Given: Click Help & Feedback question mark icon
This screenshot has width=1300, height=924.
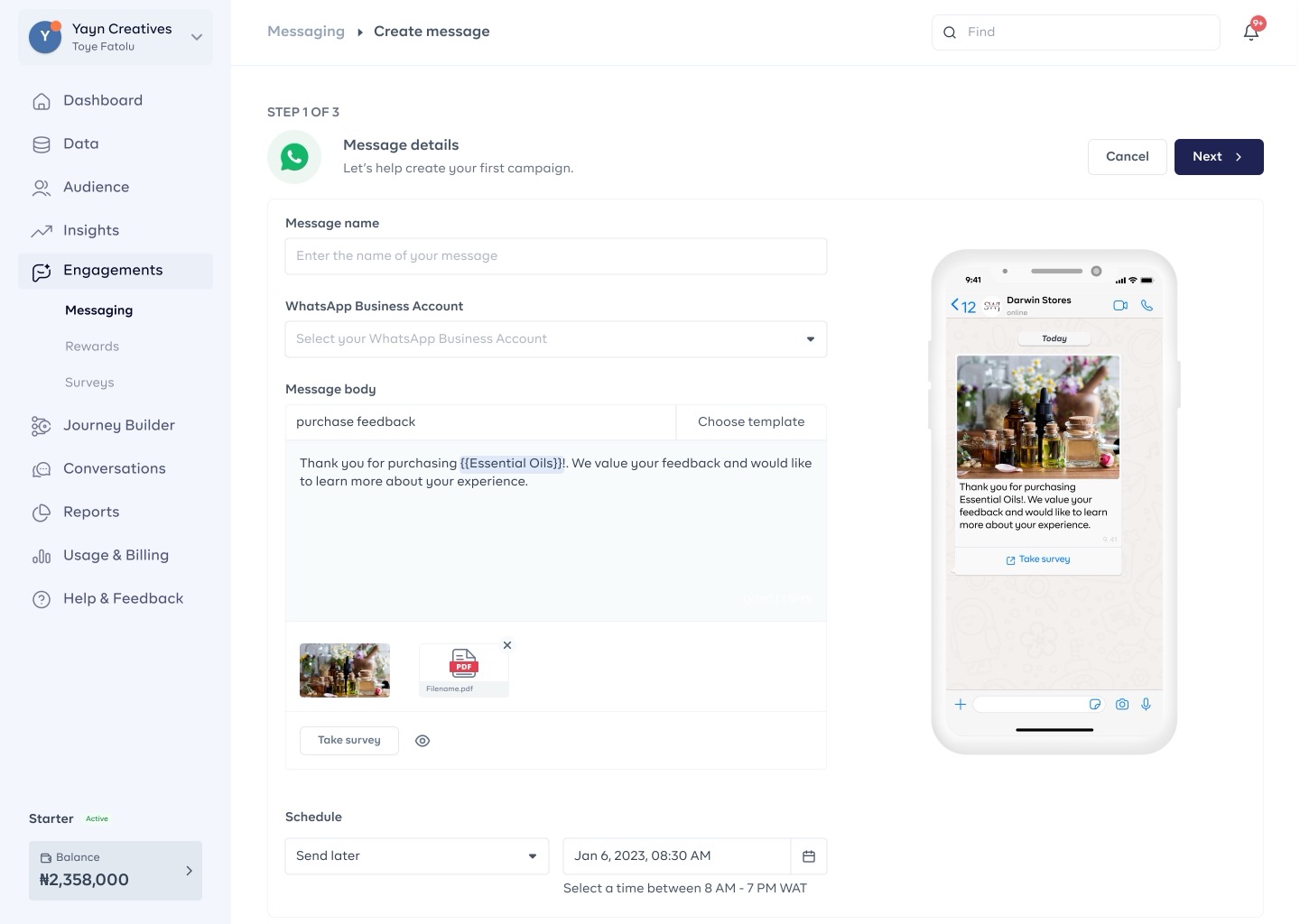Looking at the screenshot, I should (x=42, y=599).
